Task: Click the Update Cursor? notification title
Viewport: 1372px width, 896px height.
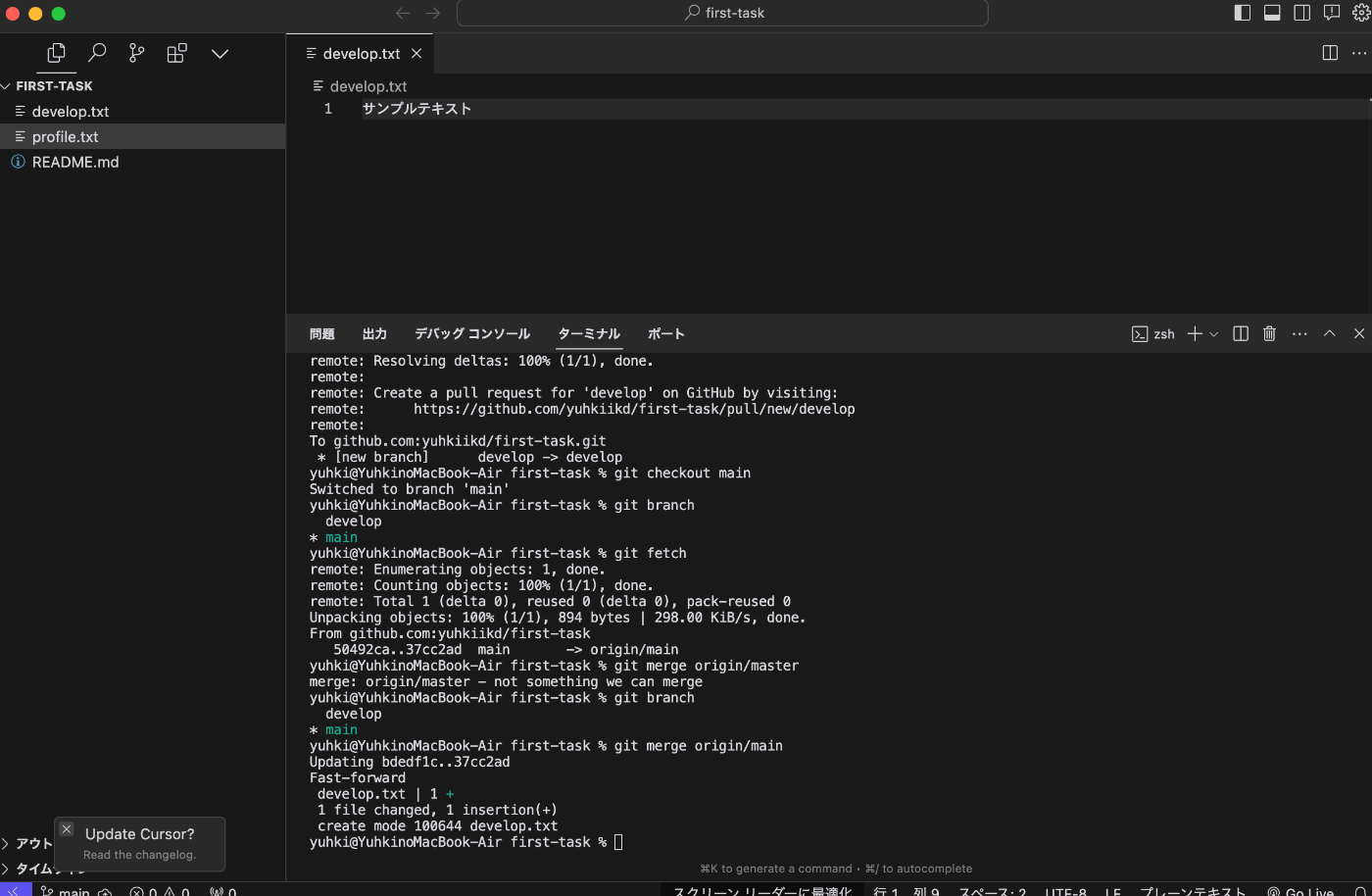Action: click(x=140, y=834)
